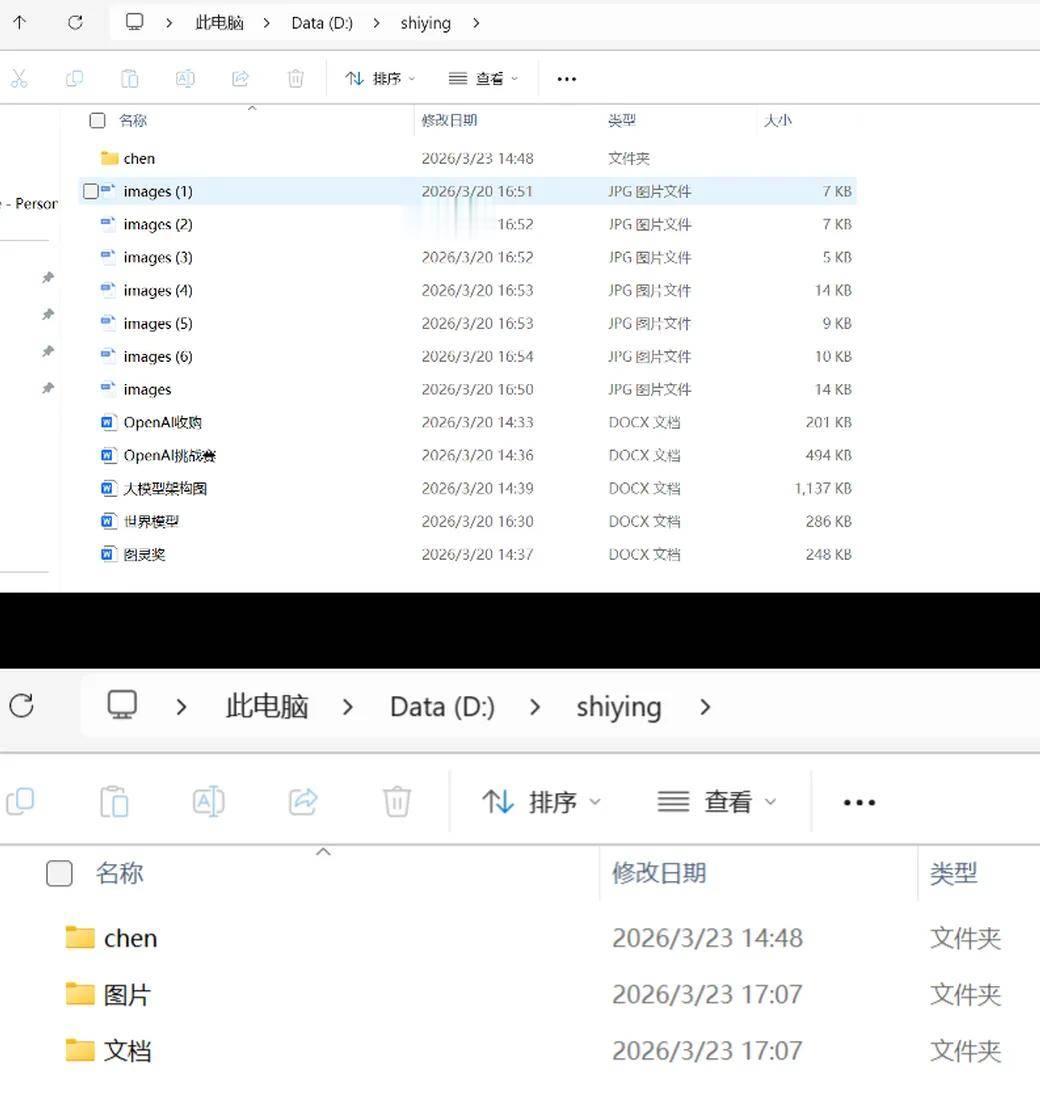
Task: Click the Up arrow in upper window
Action: [x=20, y=22]
